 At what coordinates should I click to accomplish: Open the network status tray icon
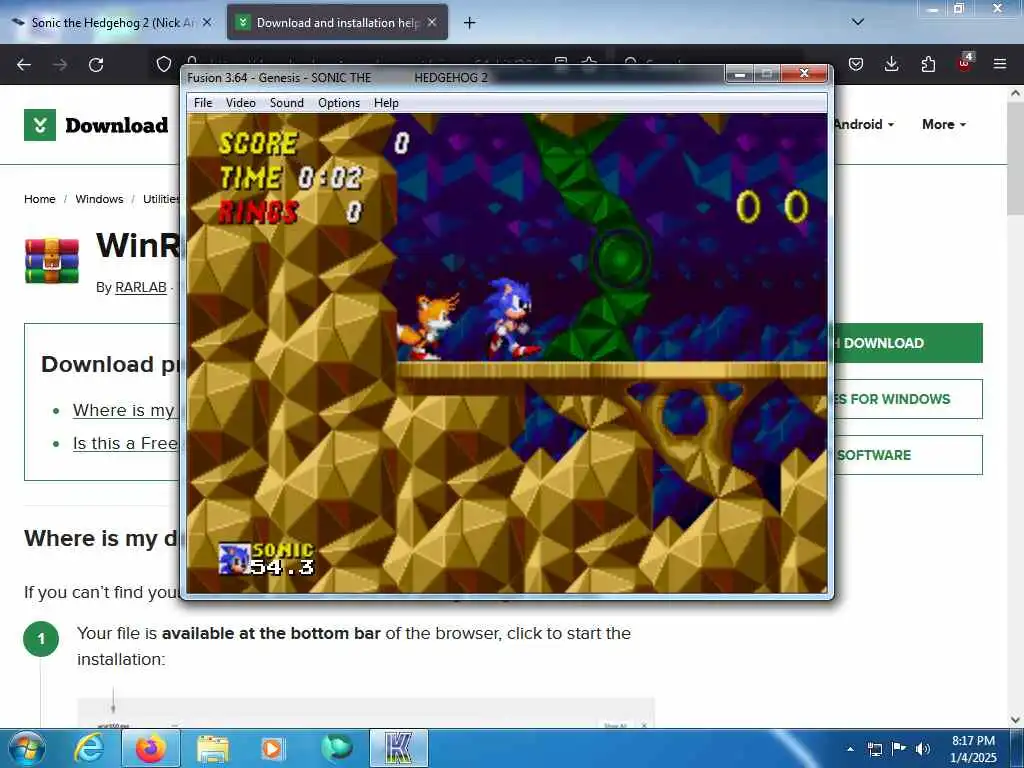tap(874, 749)
